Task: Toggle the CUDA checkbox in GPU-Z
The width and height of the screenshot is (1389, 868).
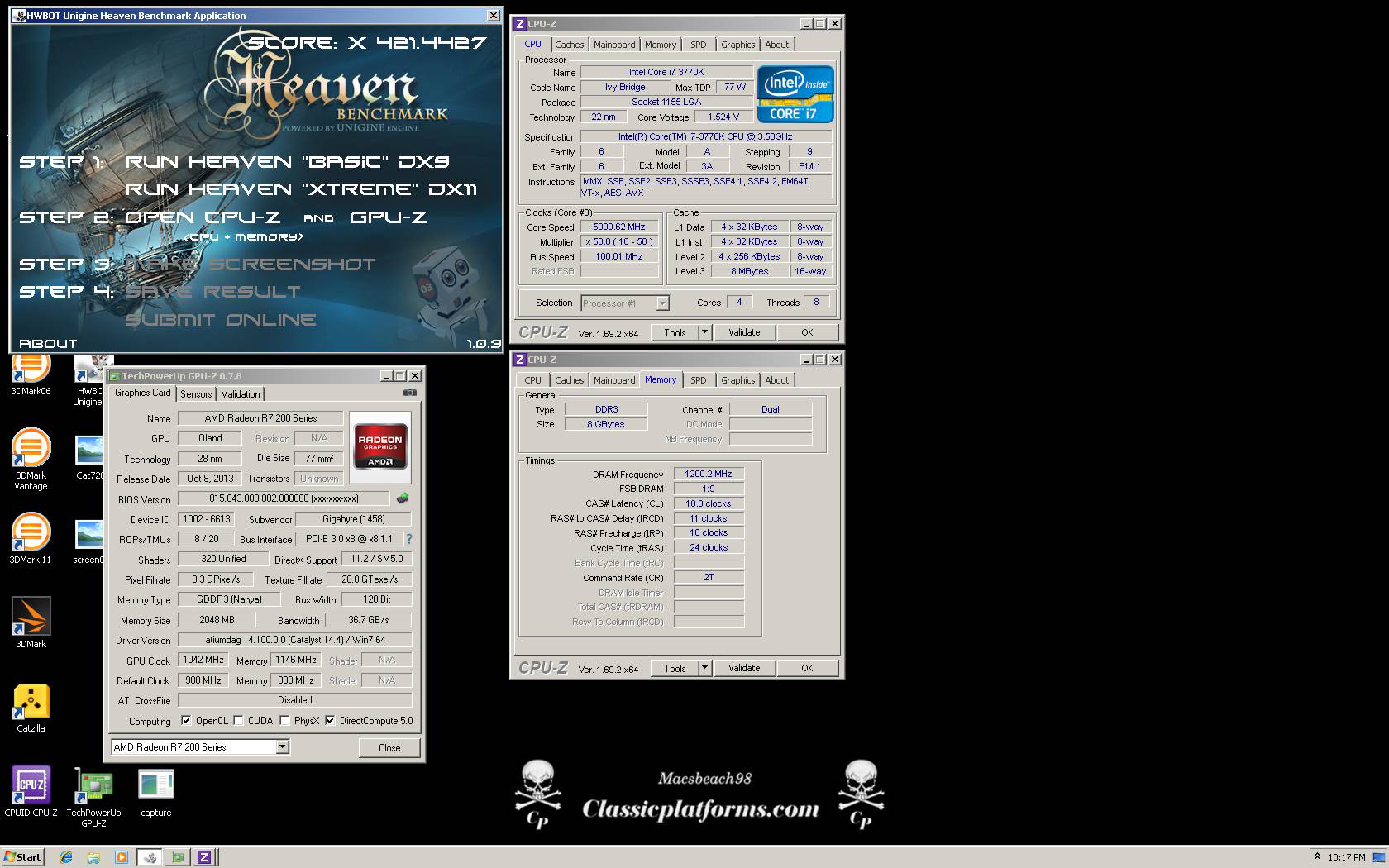Action: [238, 721]
